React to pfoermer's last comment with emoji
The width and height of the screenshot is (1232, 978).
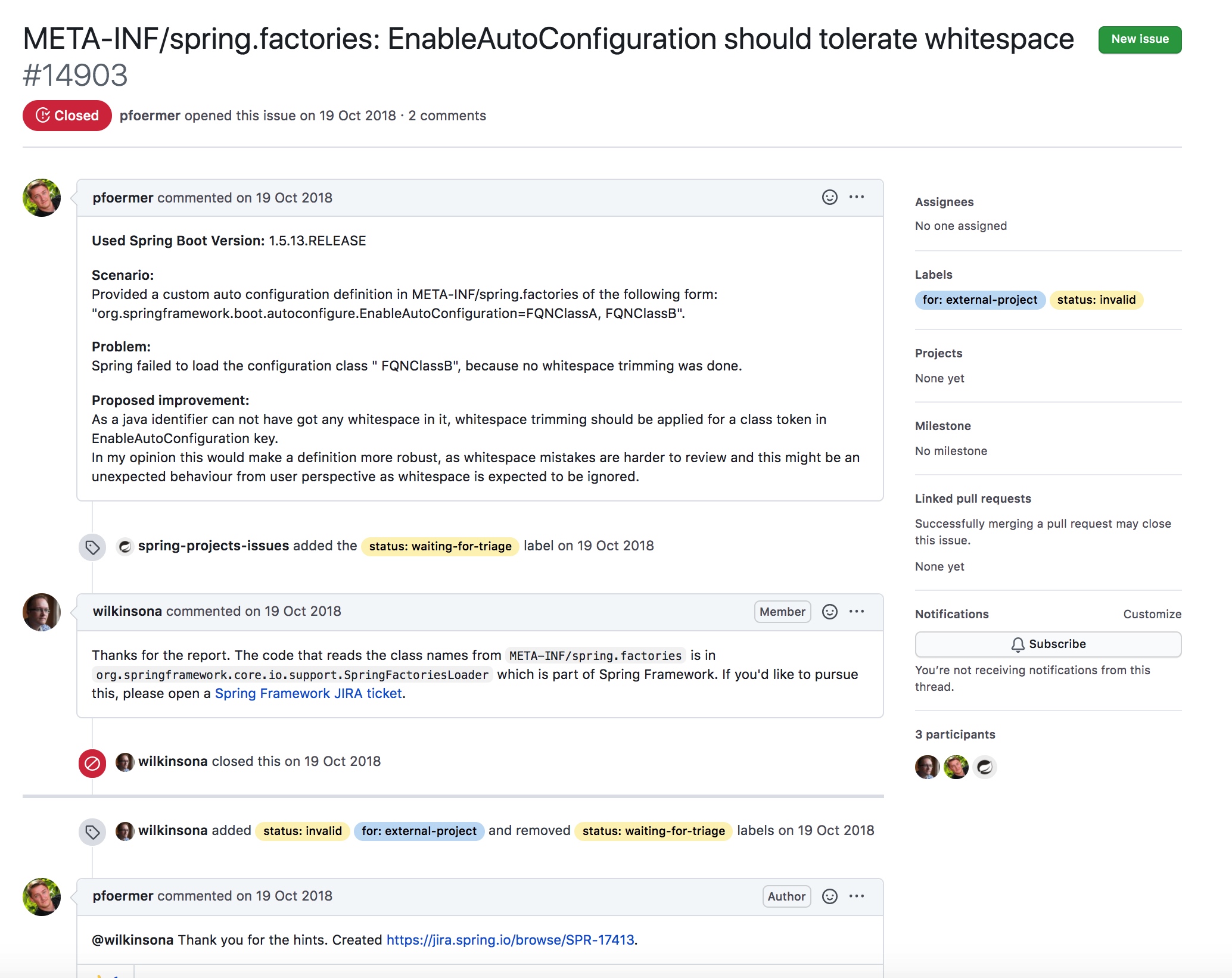click(829, 896)
